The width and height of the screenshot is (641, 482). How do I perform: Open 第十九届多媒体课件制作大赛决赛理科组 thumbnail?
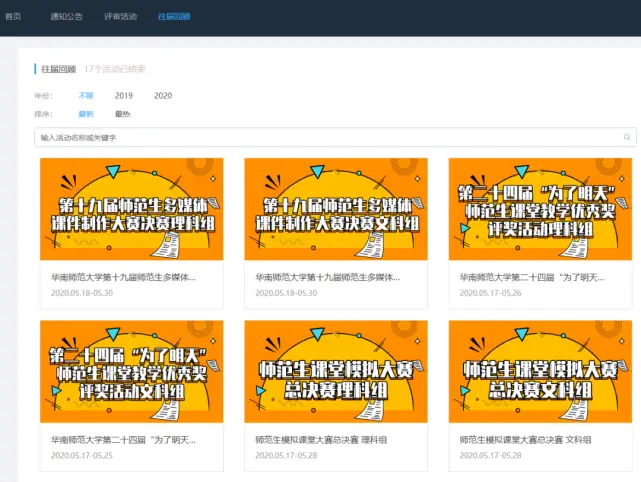[132, 209]
